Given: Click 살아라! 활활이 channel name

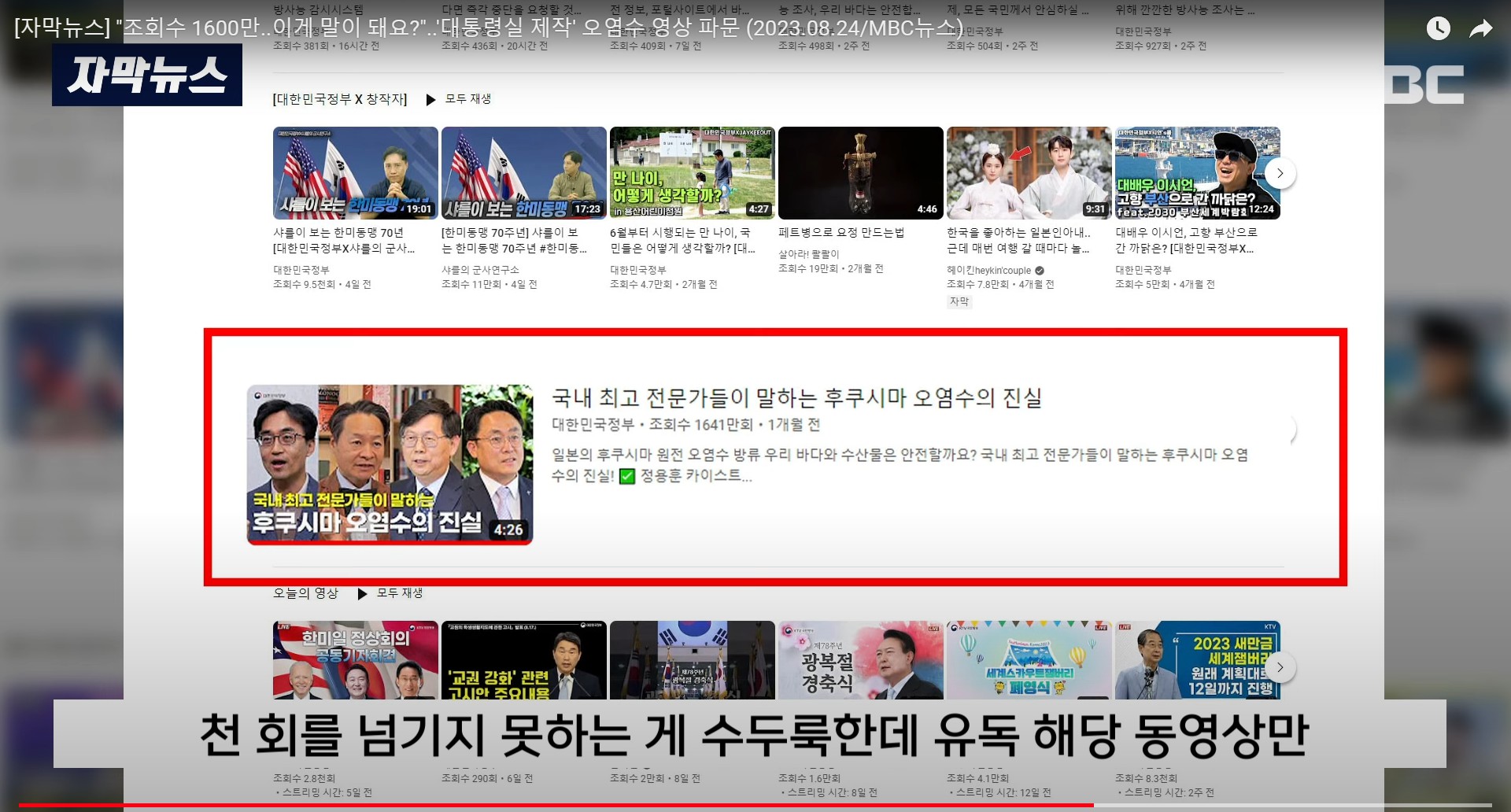Looking at the screenshot, I should click(808, 254).
